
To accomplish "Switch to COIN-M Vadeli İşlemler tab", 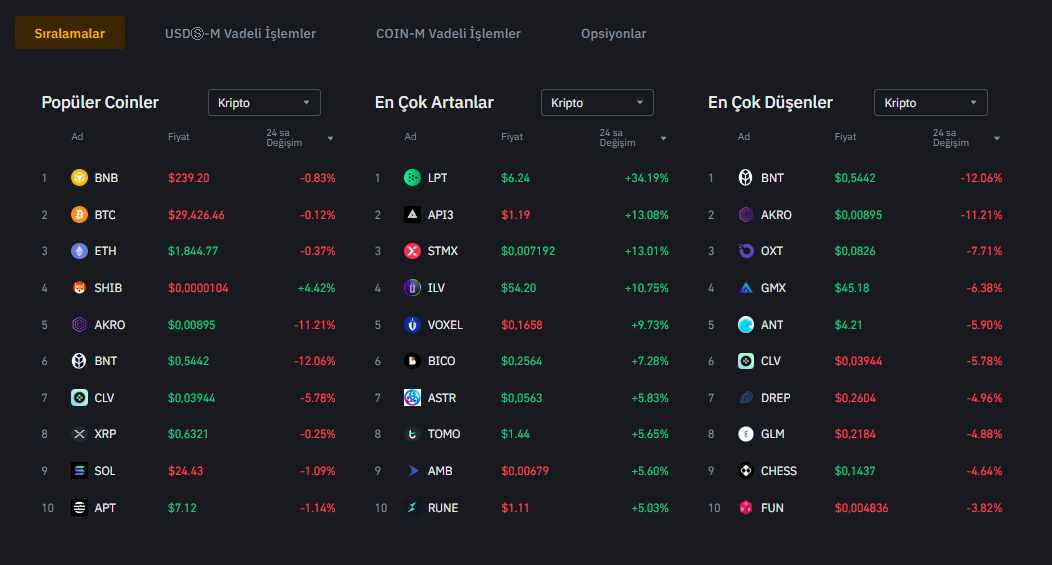I will (x=448, y=34).
